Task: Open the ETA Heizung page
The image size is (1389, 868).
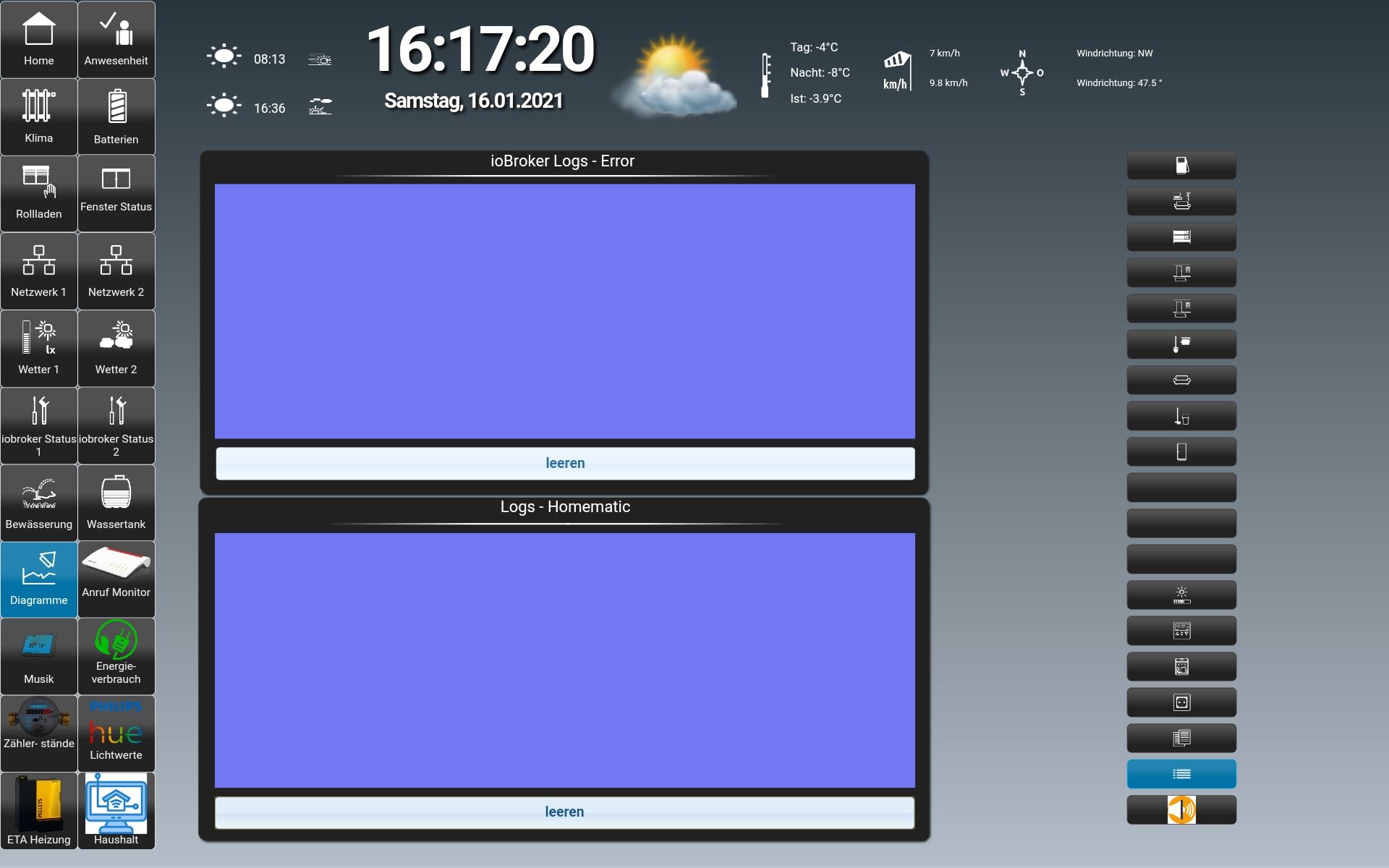Action: coord(39,810)
